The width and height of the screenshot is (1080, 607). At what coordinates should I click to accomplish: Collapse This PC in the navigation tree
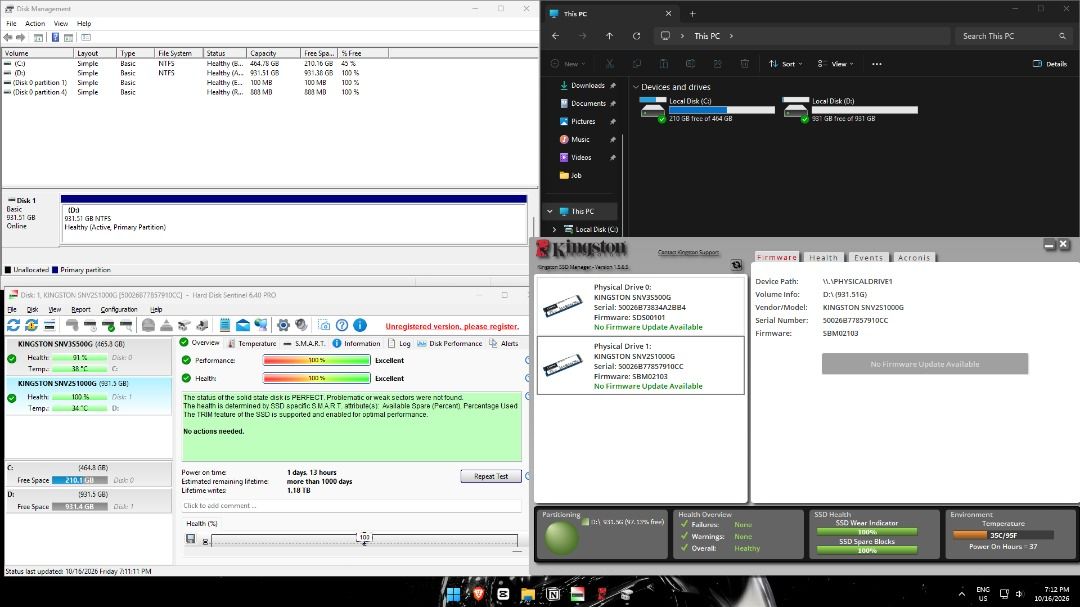click(550, 212)
